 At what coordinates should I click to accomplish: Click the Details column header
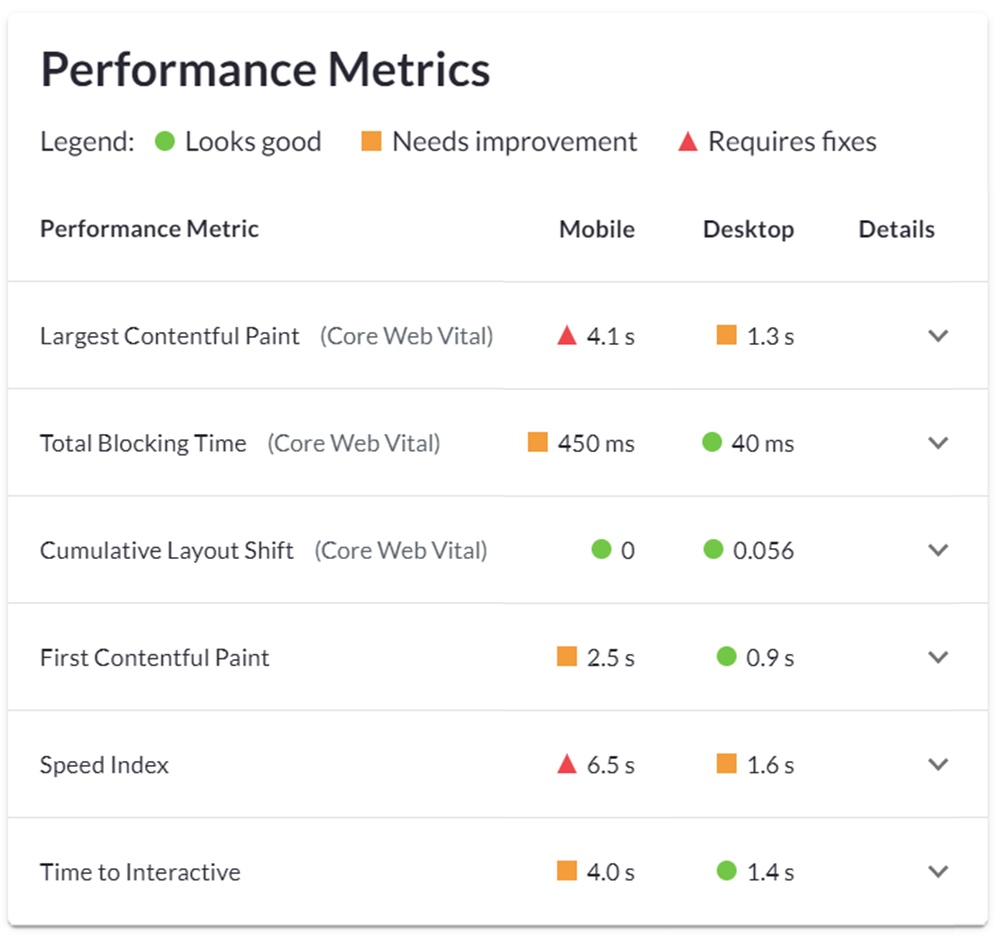click(x=896, y=229)
